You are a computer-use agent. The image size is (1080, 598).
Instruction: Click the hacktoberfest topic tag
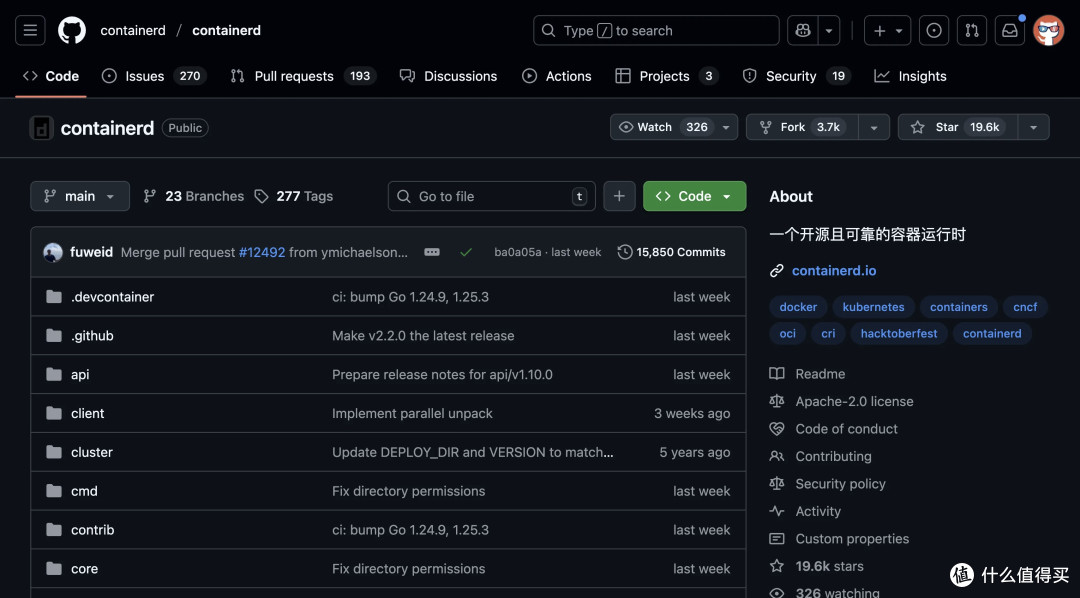pyautogui.click(x=899, y=333)
